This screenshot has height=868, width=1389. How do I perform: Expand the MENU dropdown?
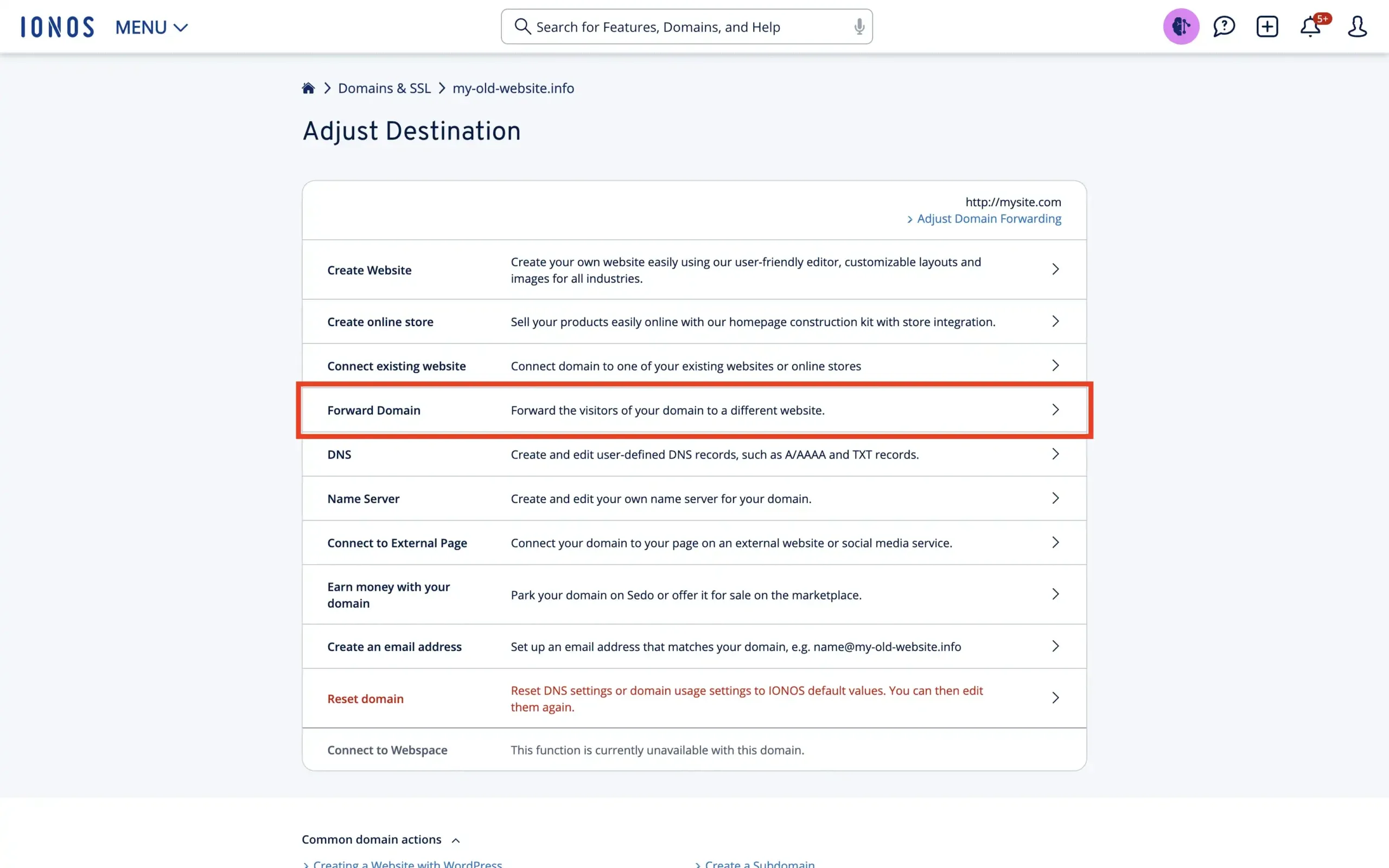click(150, 27)
